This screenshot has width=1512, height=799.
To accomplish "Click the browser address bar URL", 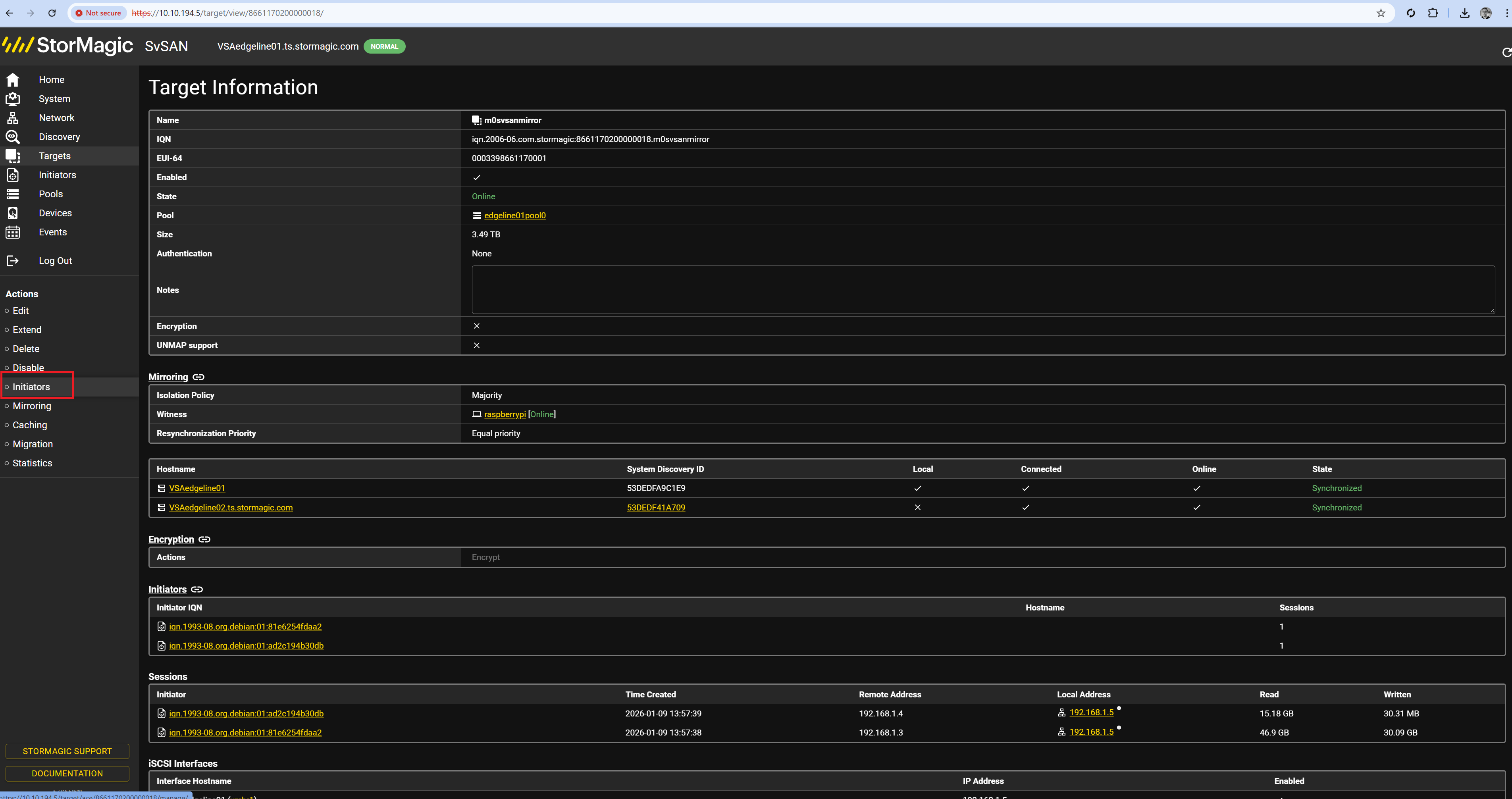I will [x=228, y=13].
